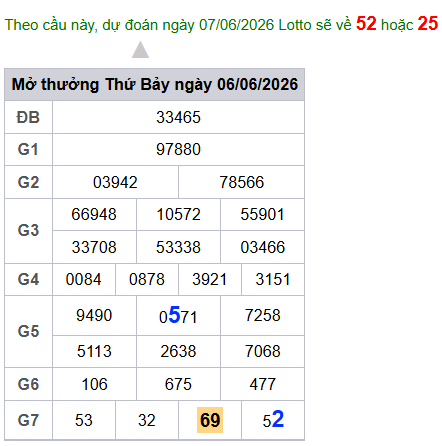Screen dimensions: 442x446
Task: Select the highlighted G7 number 69
Action: 210,420
